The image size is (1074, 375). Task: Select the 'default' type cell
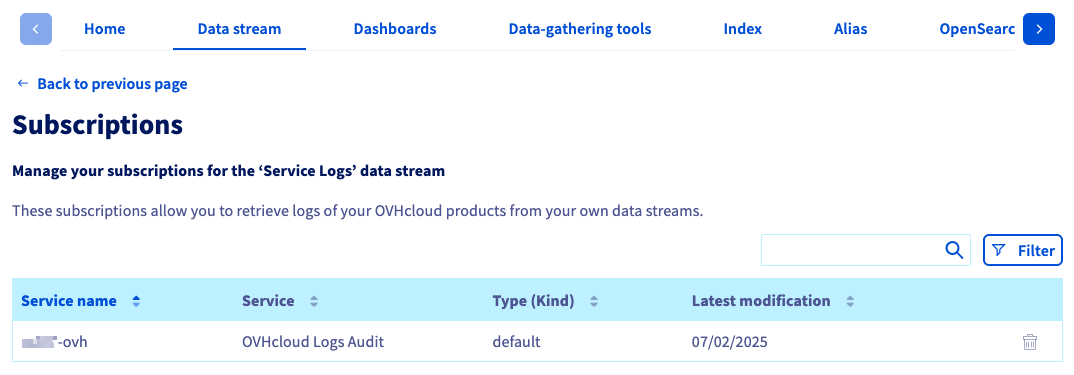(x=516, y=341)
